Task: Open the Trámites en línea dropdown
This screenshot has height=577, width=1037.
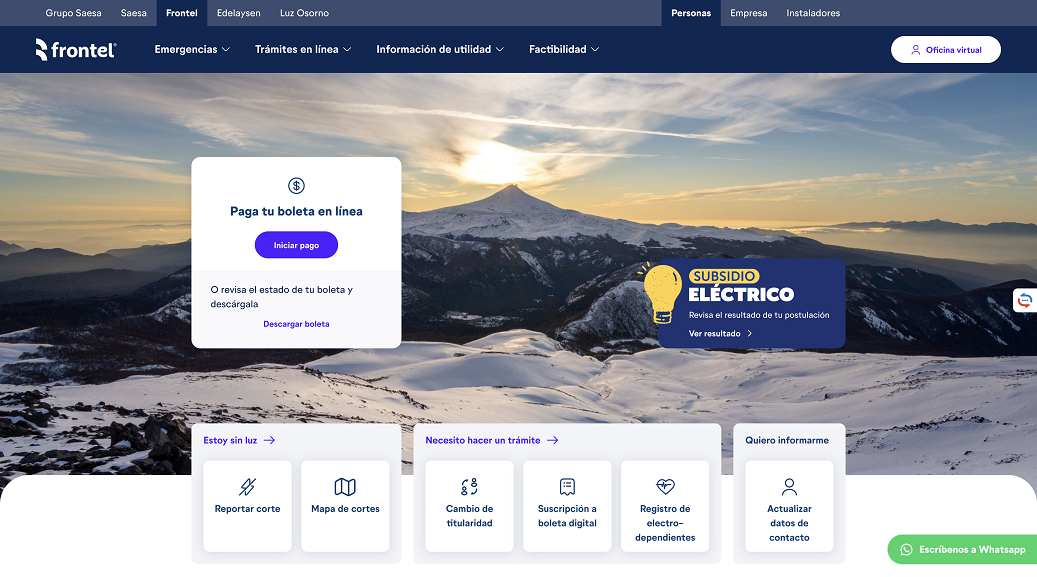Action: click(303, 49)
